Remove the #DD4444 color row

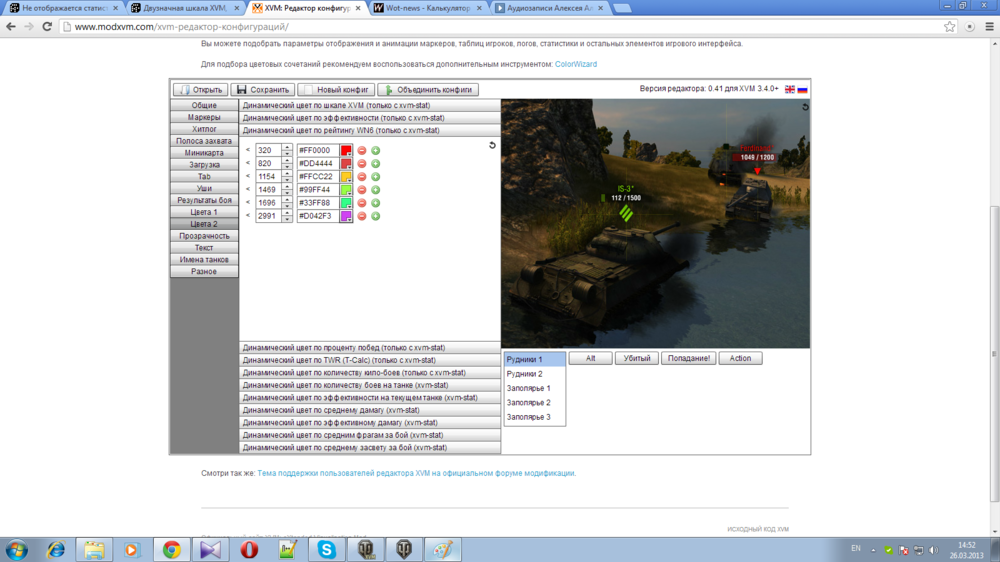point(362,164)
